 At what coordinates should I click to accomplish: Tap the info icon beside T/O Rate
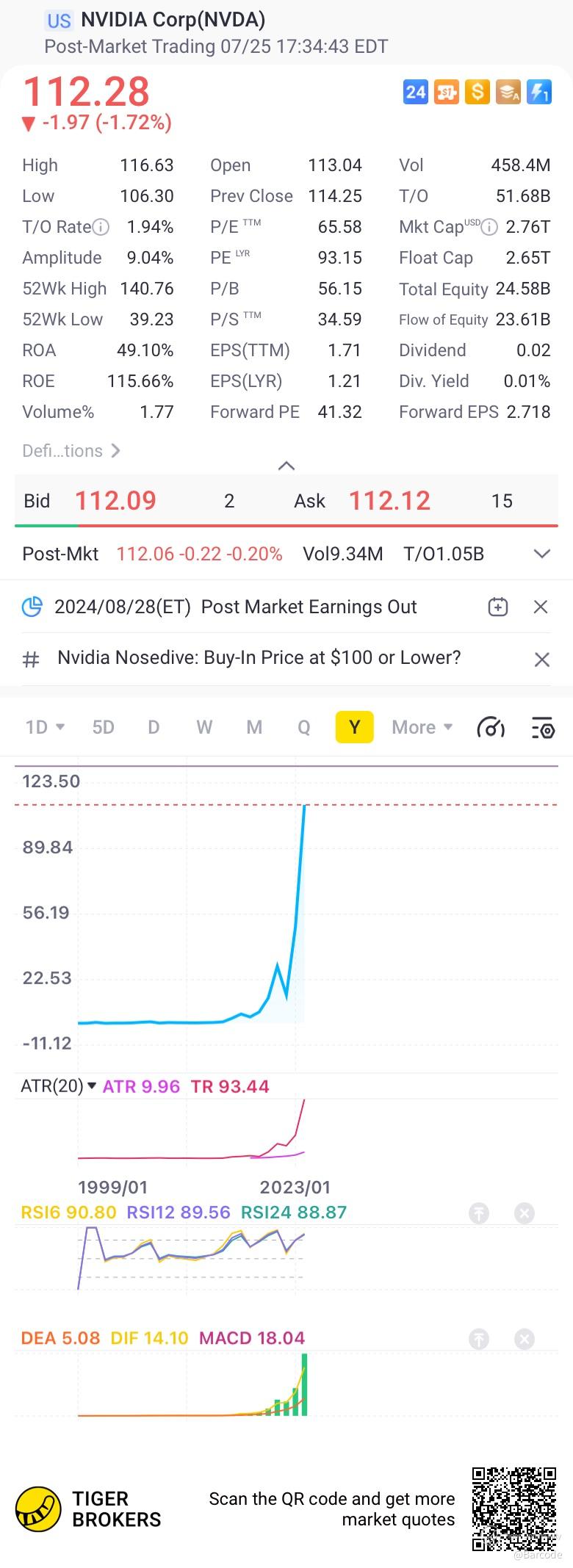point(101,227)
